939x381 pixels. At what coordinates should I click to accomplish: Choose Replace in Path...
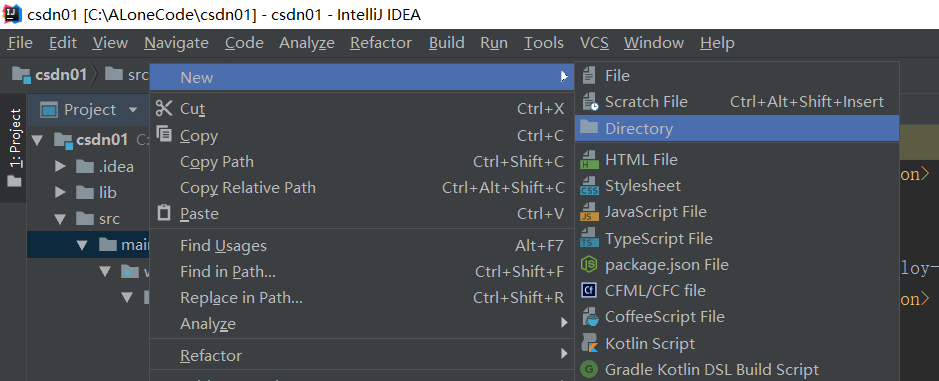pos(362,298)
